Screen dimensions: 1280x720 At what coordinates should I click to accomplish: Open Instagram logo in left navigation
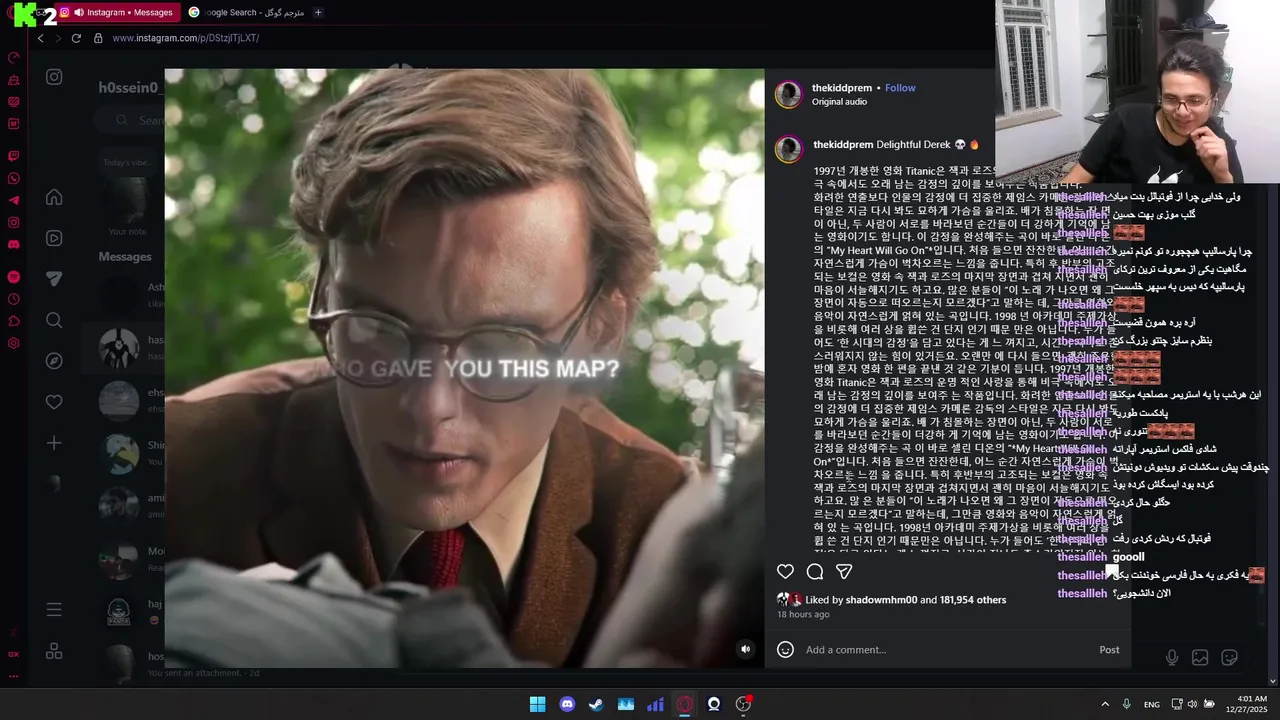click(54, 77)
